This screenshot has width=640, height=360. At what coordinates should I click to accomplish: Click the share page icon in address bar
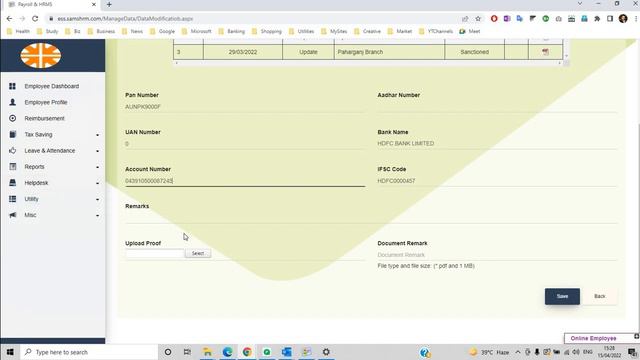pyautogui.click(x=465, y=19)
